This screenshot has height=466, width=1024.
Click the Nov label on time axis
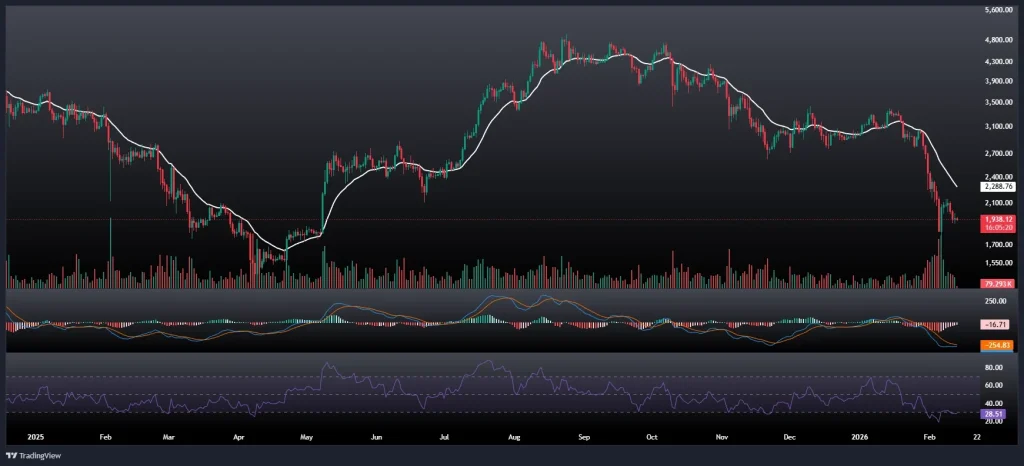[x=720, y=437]
